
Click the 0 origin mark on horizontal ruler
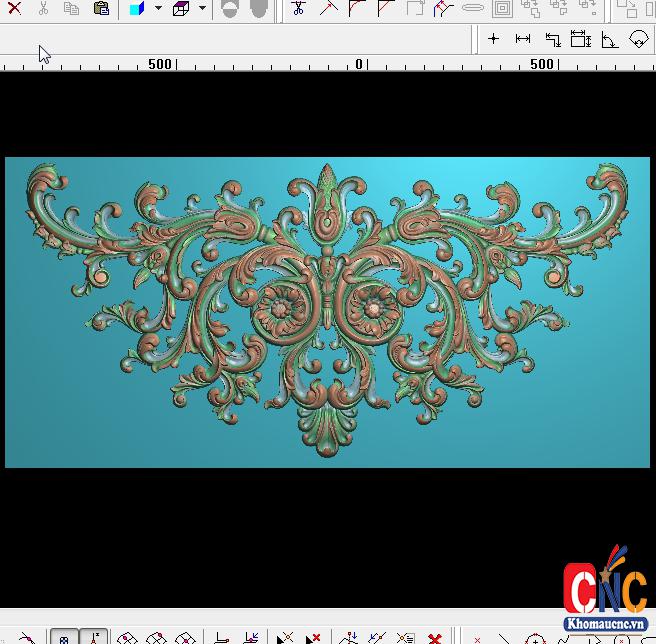[359, 64]
